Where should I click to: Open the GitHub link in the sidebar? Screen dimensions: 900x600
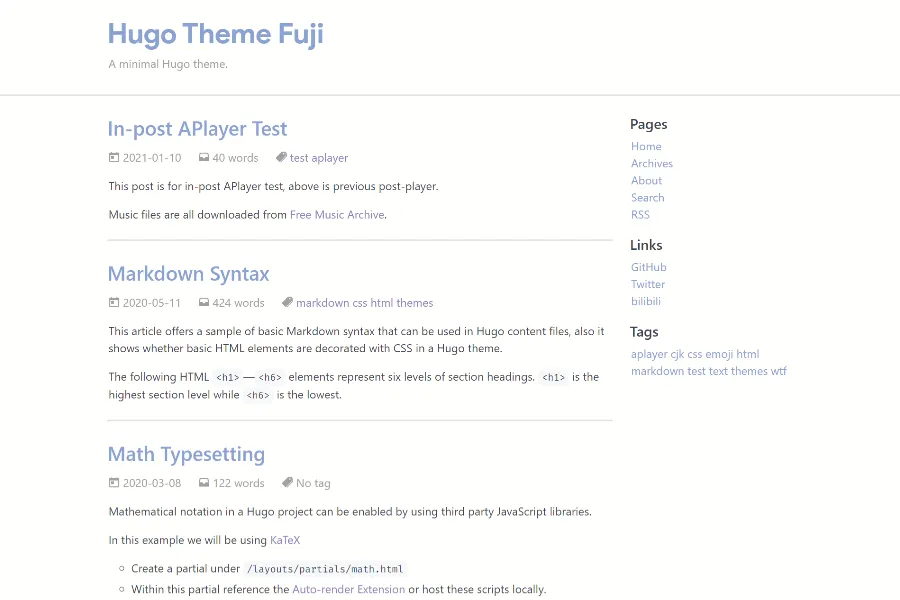pyautogui.click(x=648, y=267)
